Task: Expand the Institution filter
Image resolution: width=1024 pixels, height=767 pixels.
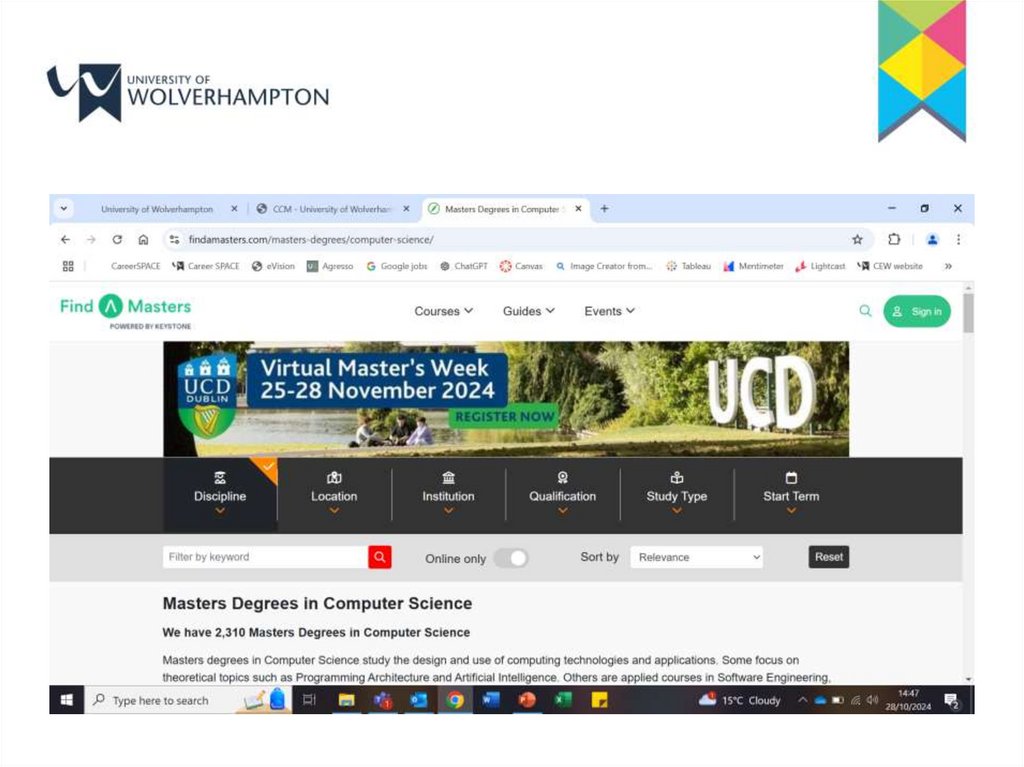Action: pyautogui.click(x=449, y=495)
